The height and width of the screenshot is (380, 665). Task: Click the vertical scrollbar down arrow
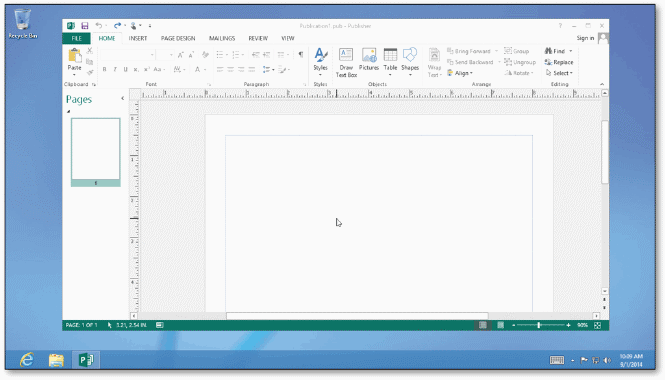pyautogui.click(x=605, y=291)
